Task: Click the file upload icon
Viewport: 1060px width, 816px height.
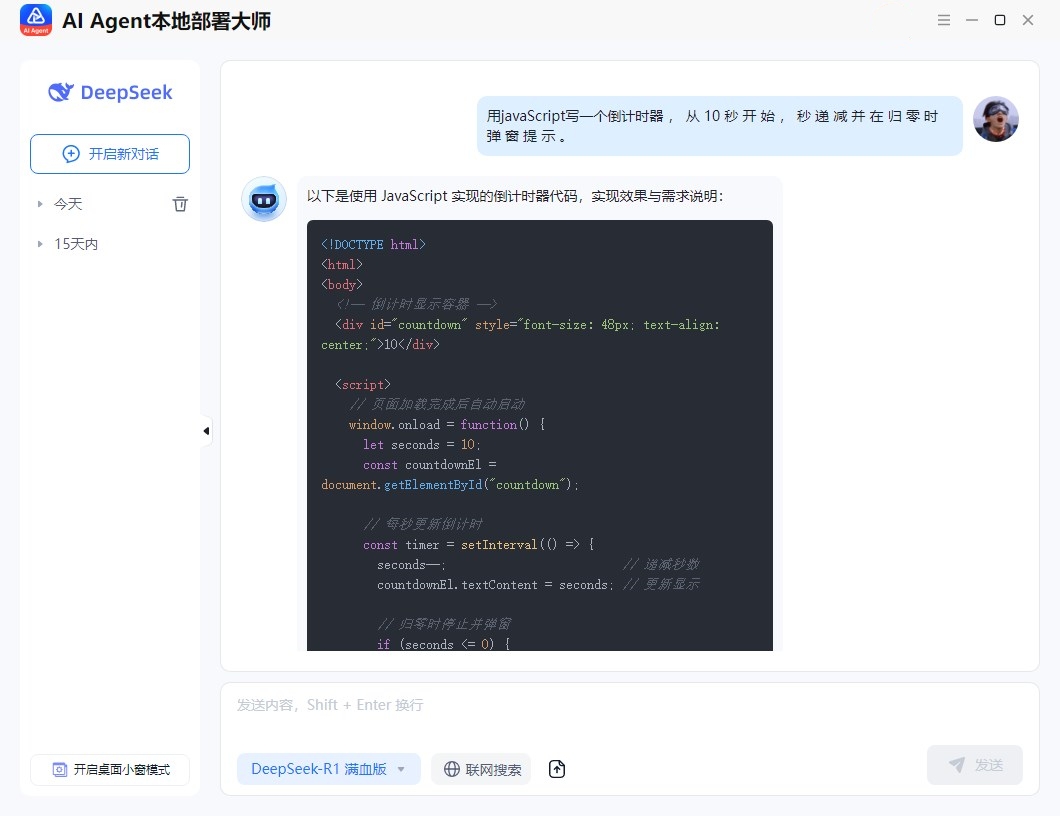Action: pyautogui.click(x=556, y=769)
